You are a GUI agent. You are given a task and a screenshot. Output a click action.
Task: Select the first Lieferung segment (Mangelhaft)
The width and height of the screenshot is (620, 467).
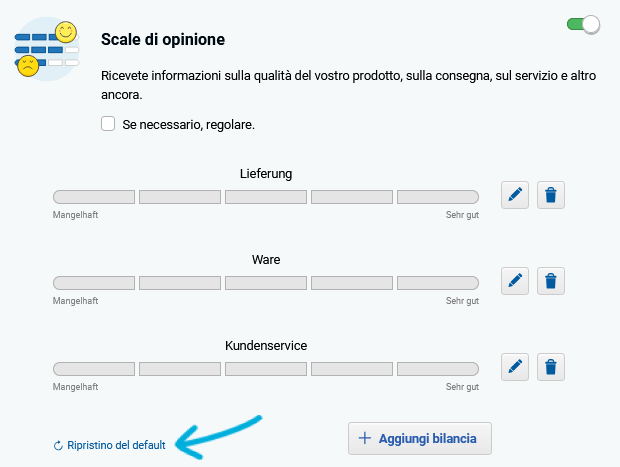click(94, 197)
